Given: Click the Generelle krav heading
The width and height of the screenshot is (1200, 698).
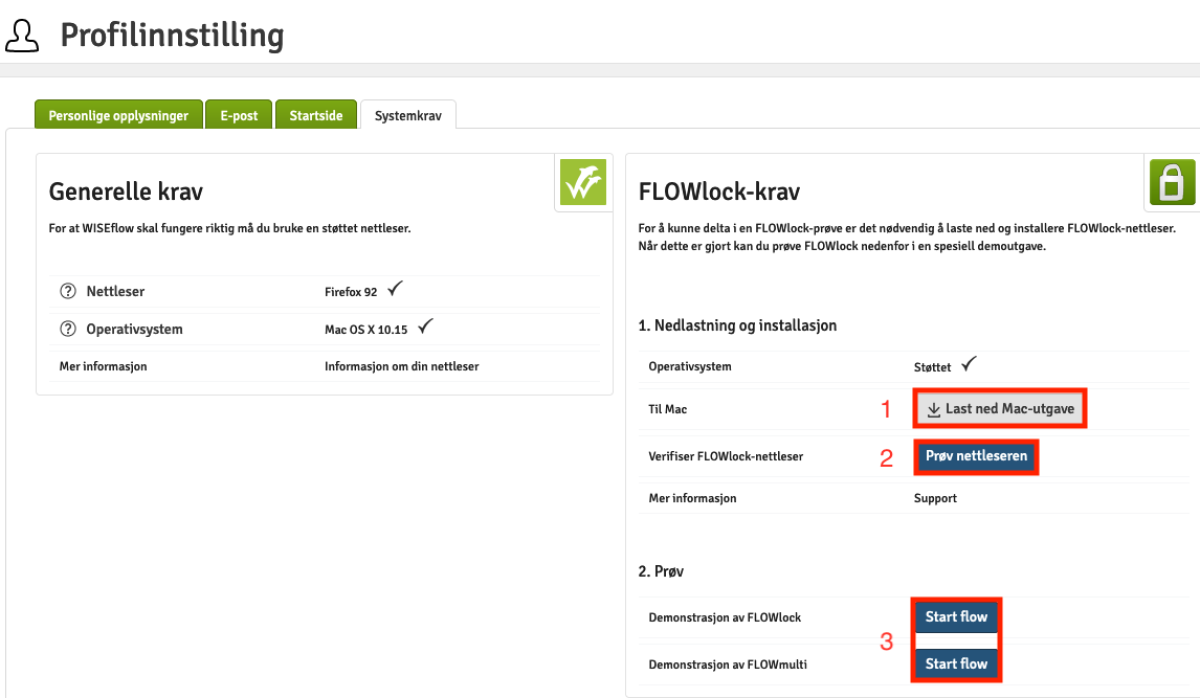Looking at the screenshot, I should (126, 191).
